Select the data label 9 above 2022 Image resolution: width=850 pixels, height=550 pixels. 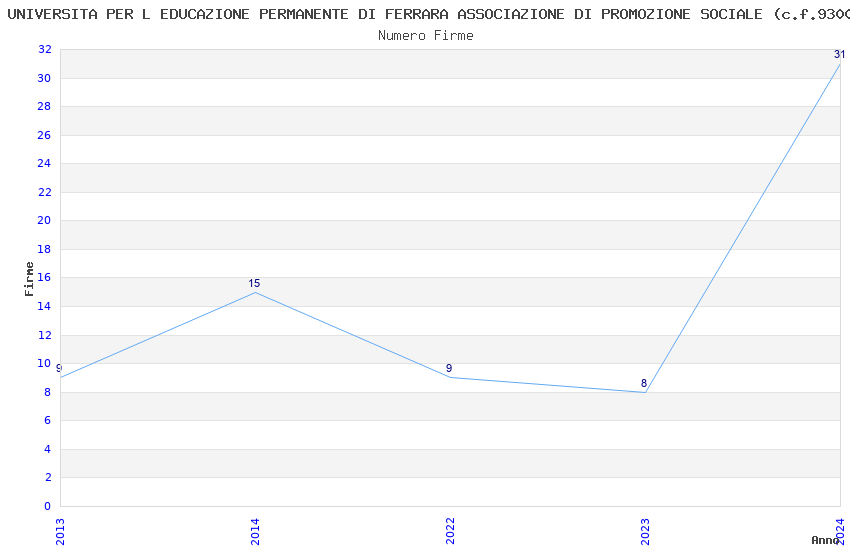coord(449,368)
